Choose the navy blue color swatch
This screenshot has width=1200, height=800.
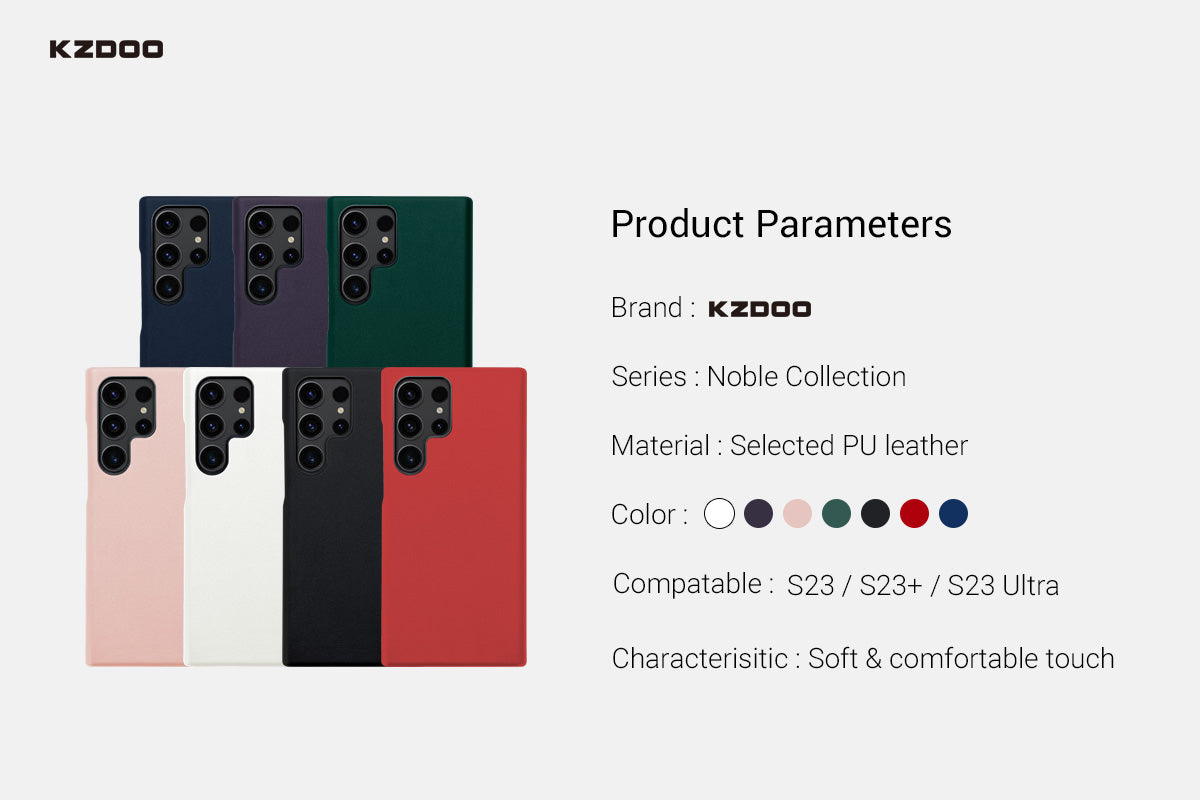click(953, 514)
